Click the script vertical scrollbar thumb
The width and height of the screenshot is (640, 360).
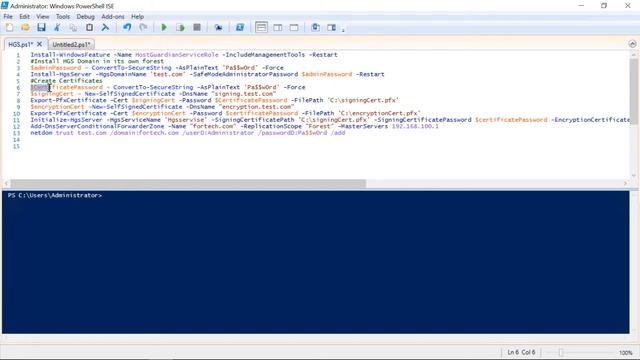tap(633, 91)
